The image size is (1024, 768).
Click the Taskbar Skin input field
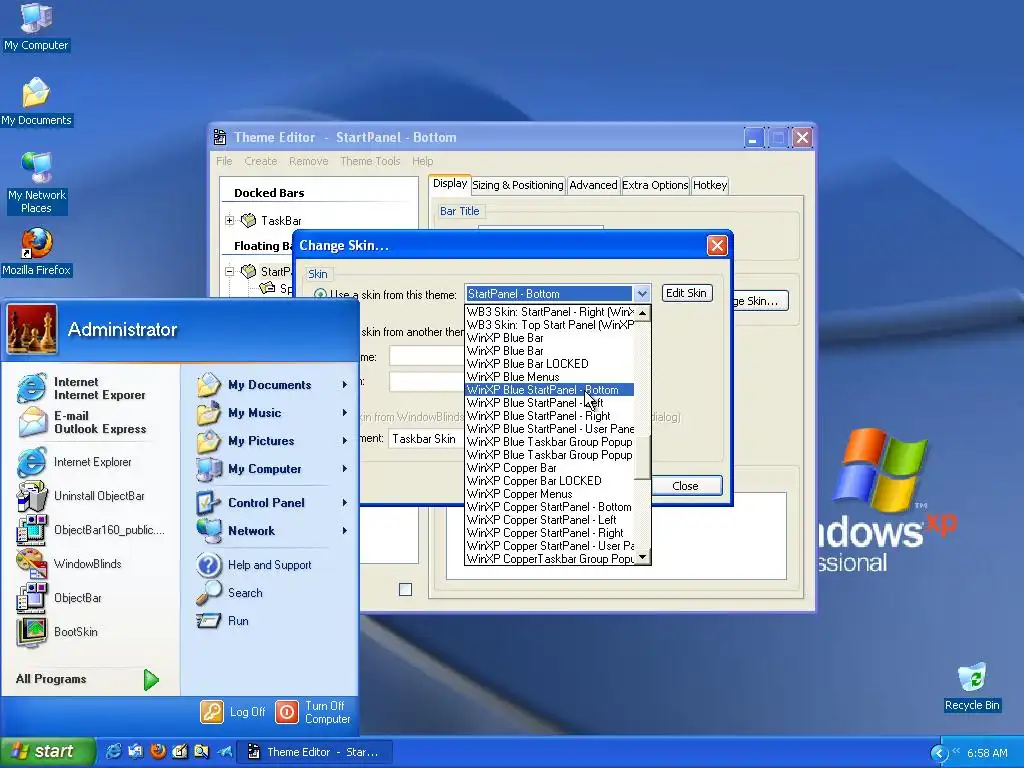426,439
